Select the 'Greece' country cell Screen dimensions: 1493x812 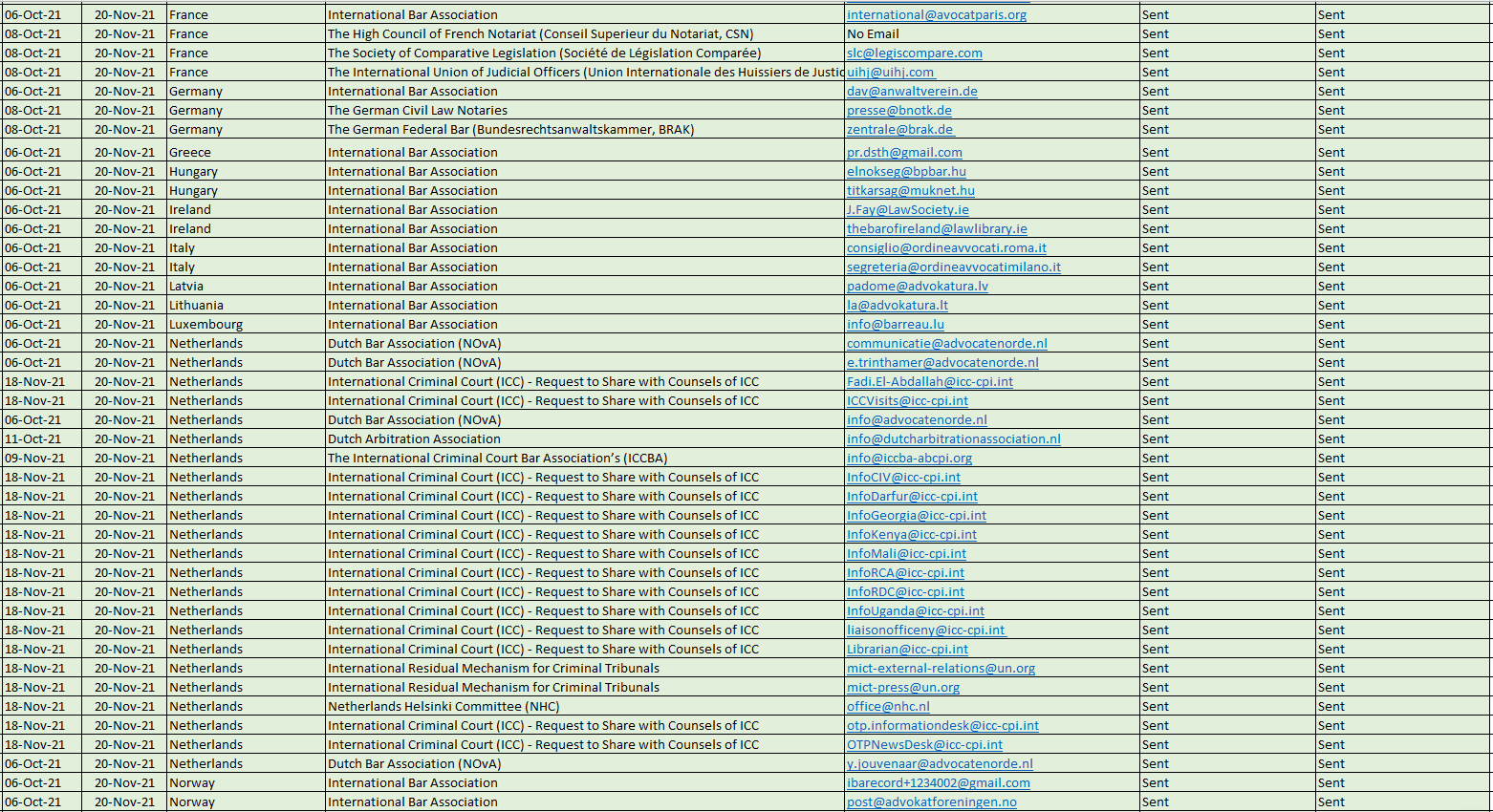(246, 153)
